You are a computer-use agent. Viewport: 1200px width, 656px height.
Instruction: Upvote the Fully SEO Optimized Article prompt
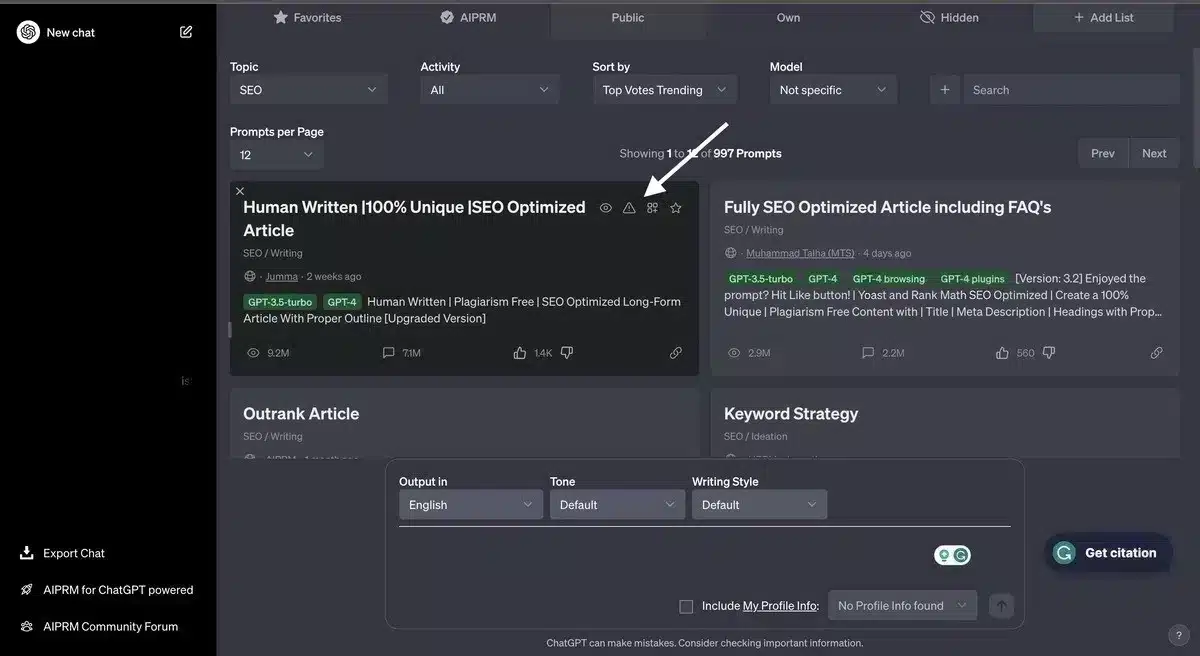point(1002,353)
